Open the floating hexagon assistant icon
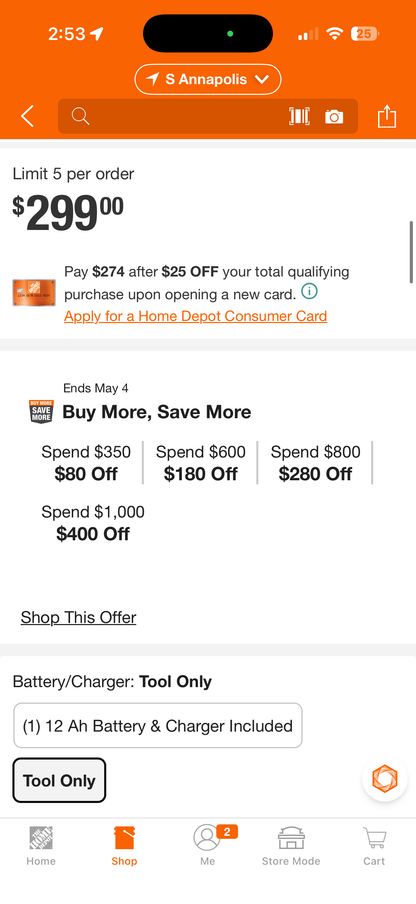The width and height of the screenshot is (416, 904). [384, 778]
